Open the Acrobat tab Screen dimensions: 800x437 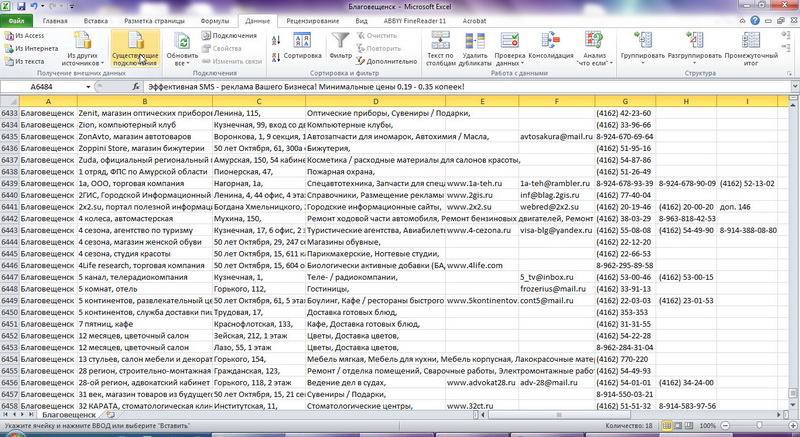pos(474,21)
